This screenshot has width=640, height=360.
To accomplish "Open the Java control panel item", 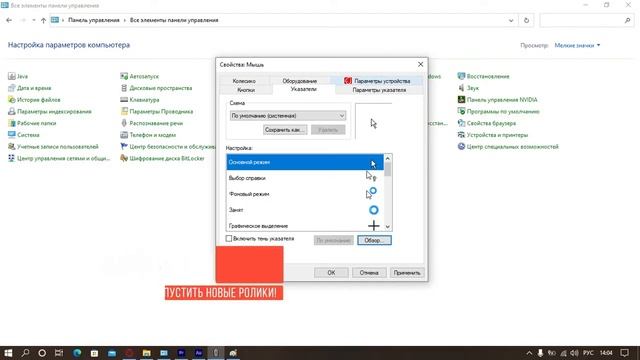I will click(x=18, y=76).
